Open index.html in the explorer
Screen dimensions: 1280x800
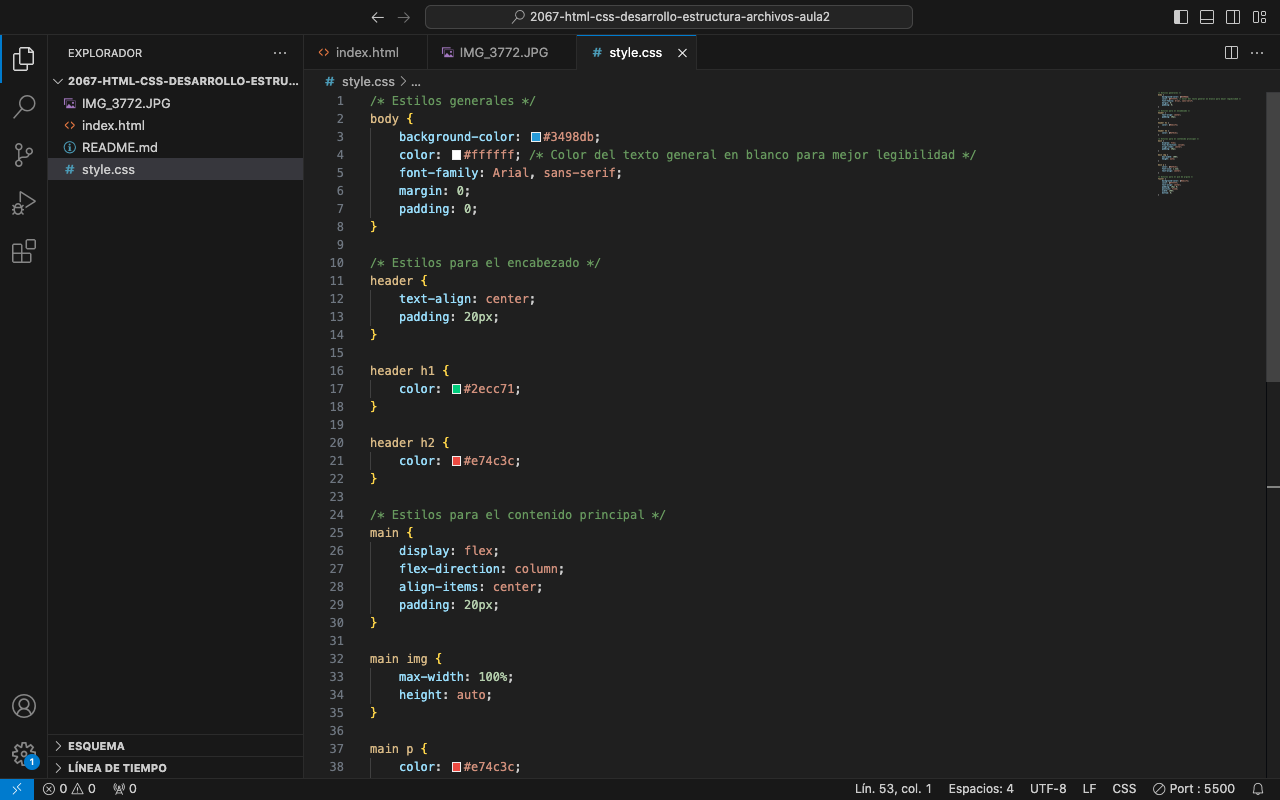pyautogui.click(x=175, y=125)
